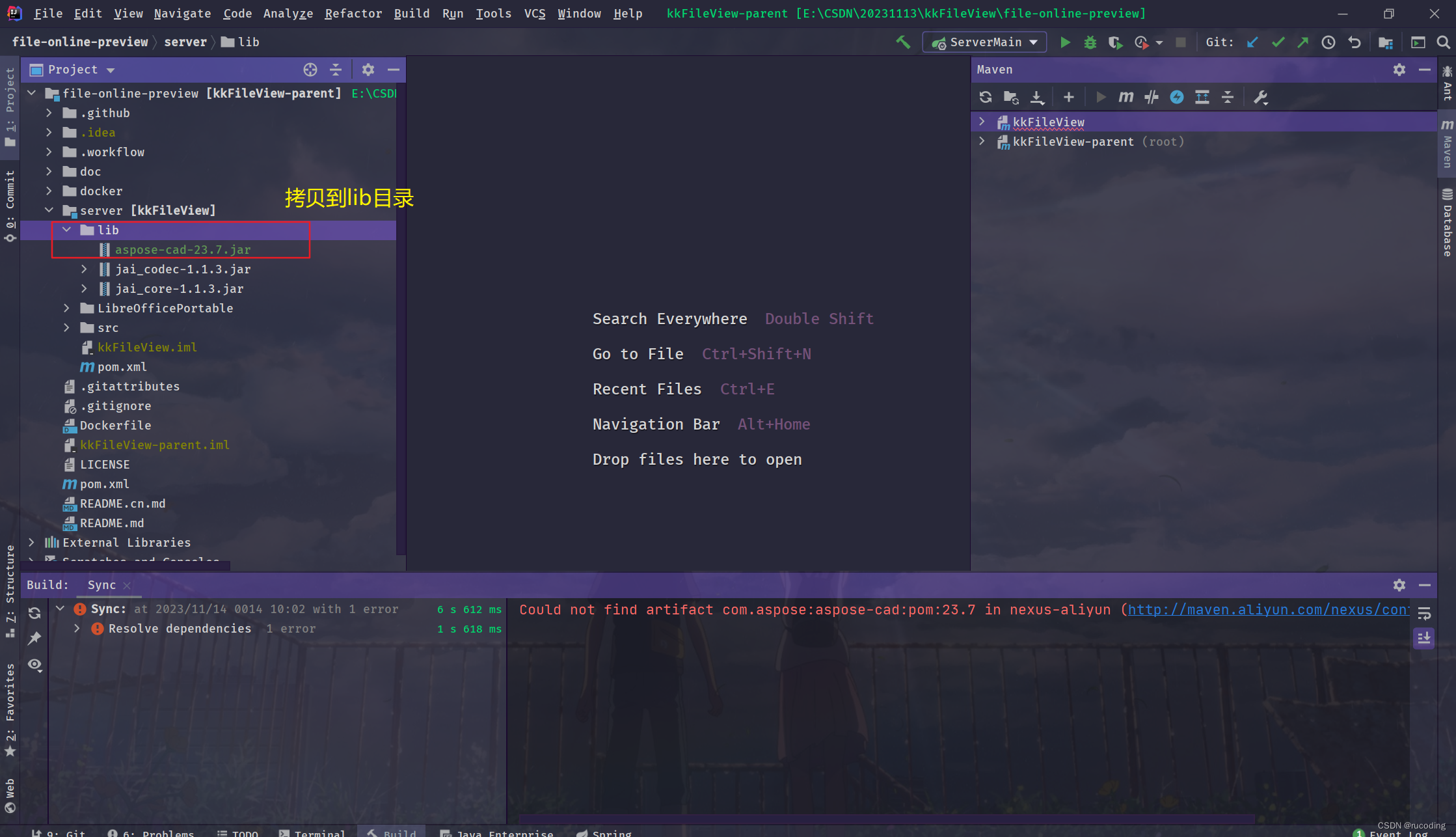Click Maven Download Sources icon

[x=1037, y=97]
